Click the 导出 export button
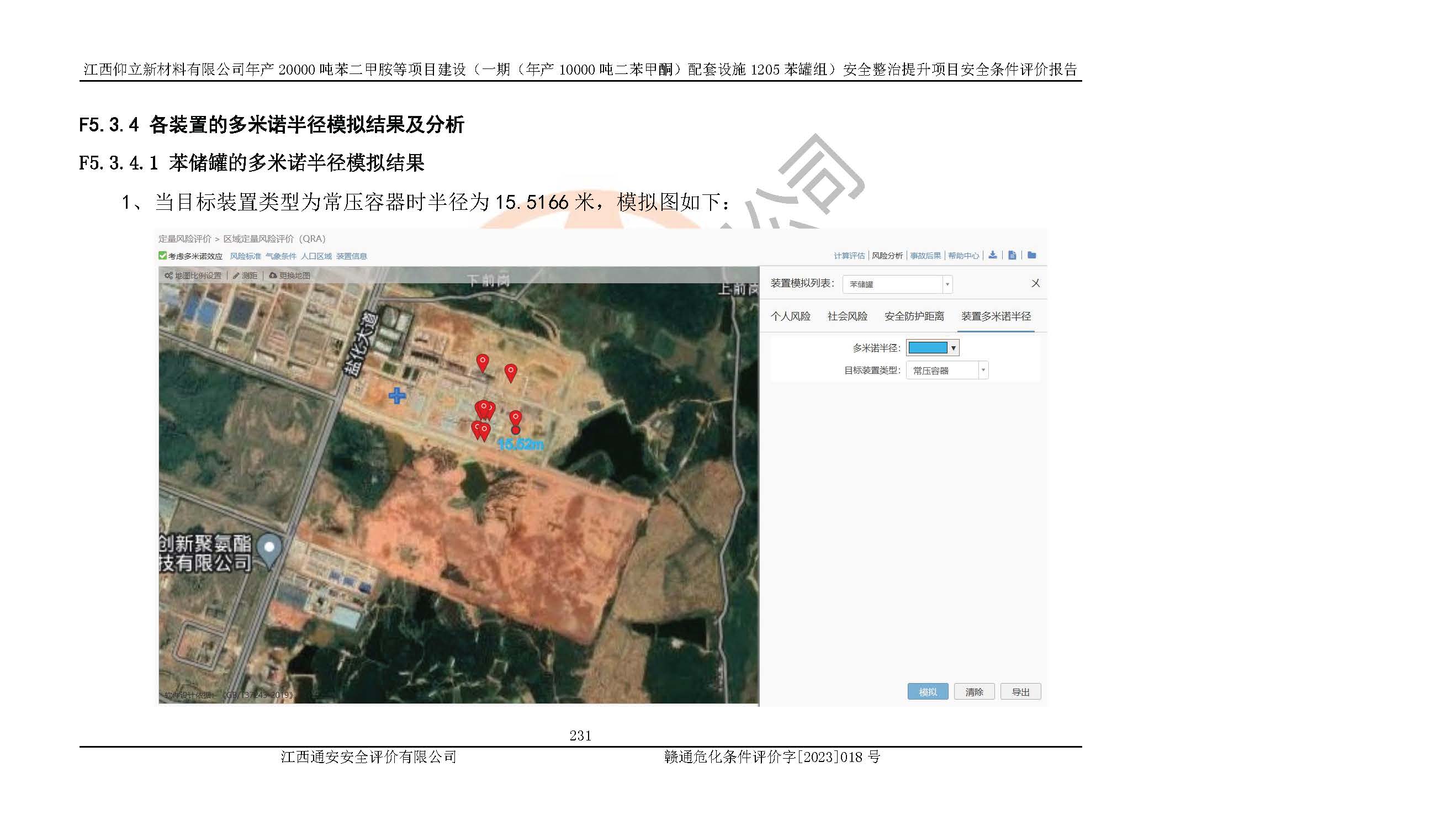 tap(1020, 692)
